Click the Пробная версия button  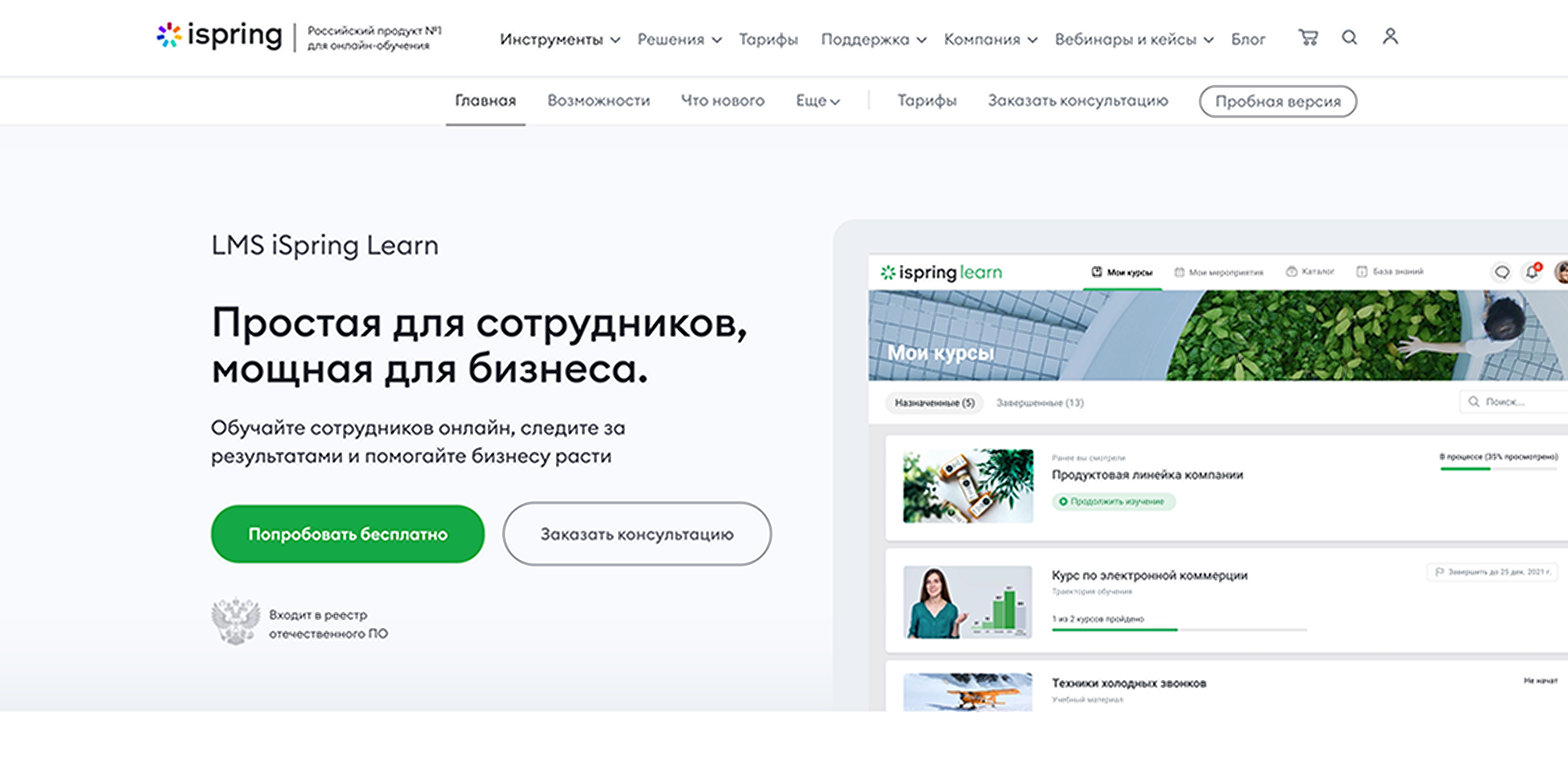click(1277, 102)
